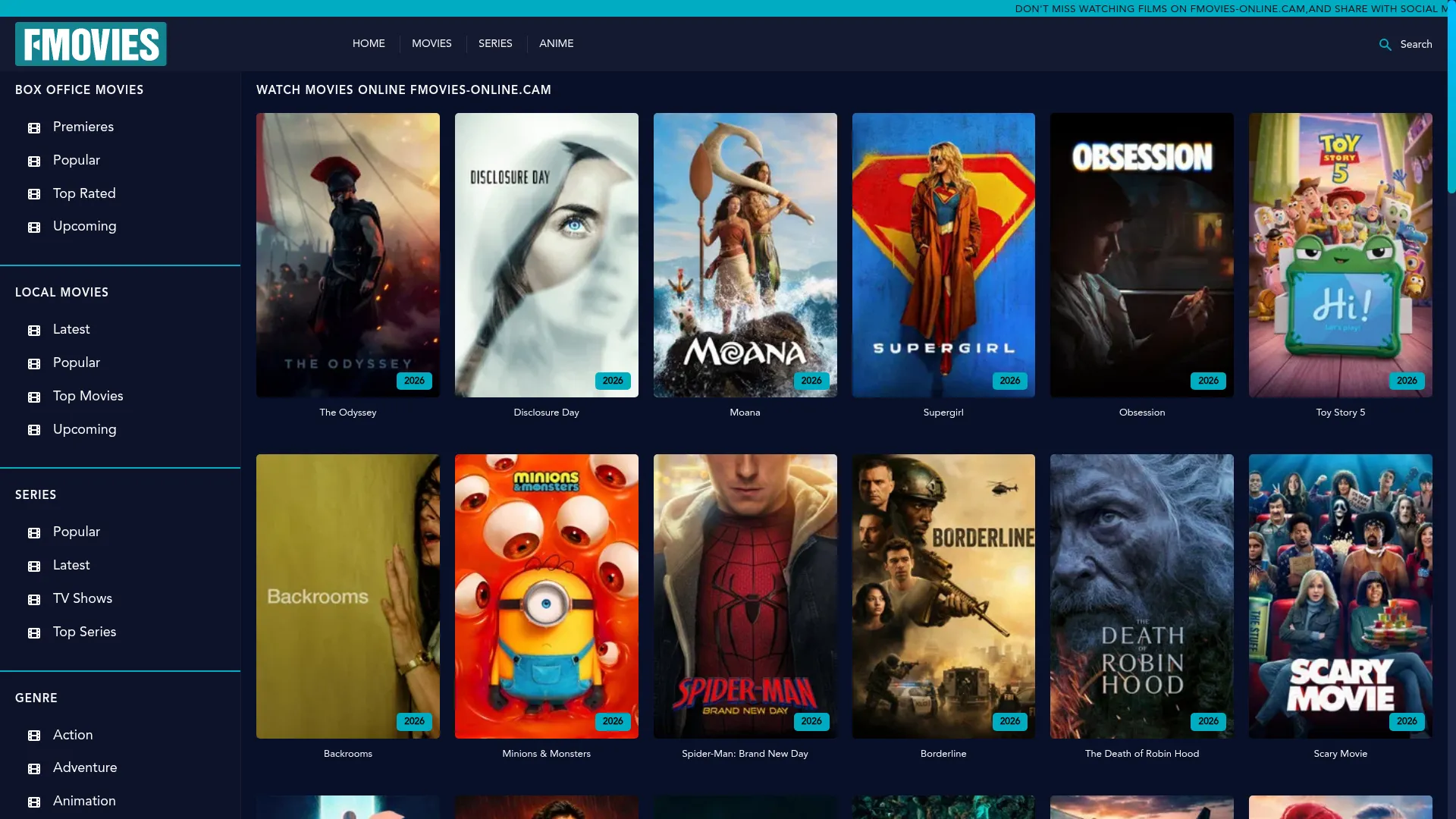This screenshot has width=1456, height=819.
Task: Click film icon beside Local Movies Latest
Action: coord(34,330)
